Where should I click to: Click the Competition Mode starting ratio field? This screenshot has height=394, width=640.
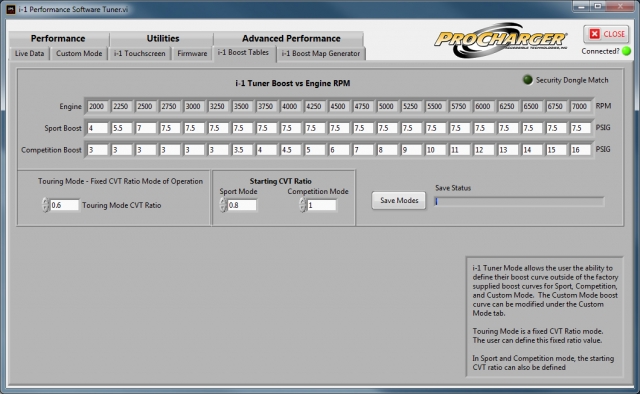[322, 205]
